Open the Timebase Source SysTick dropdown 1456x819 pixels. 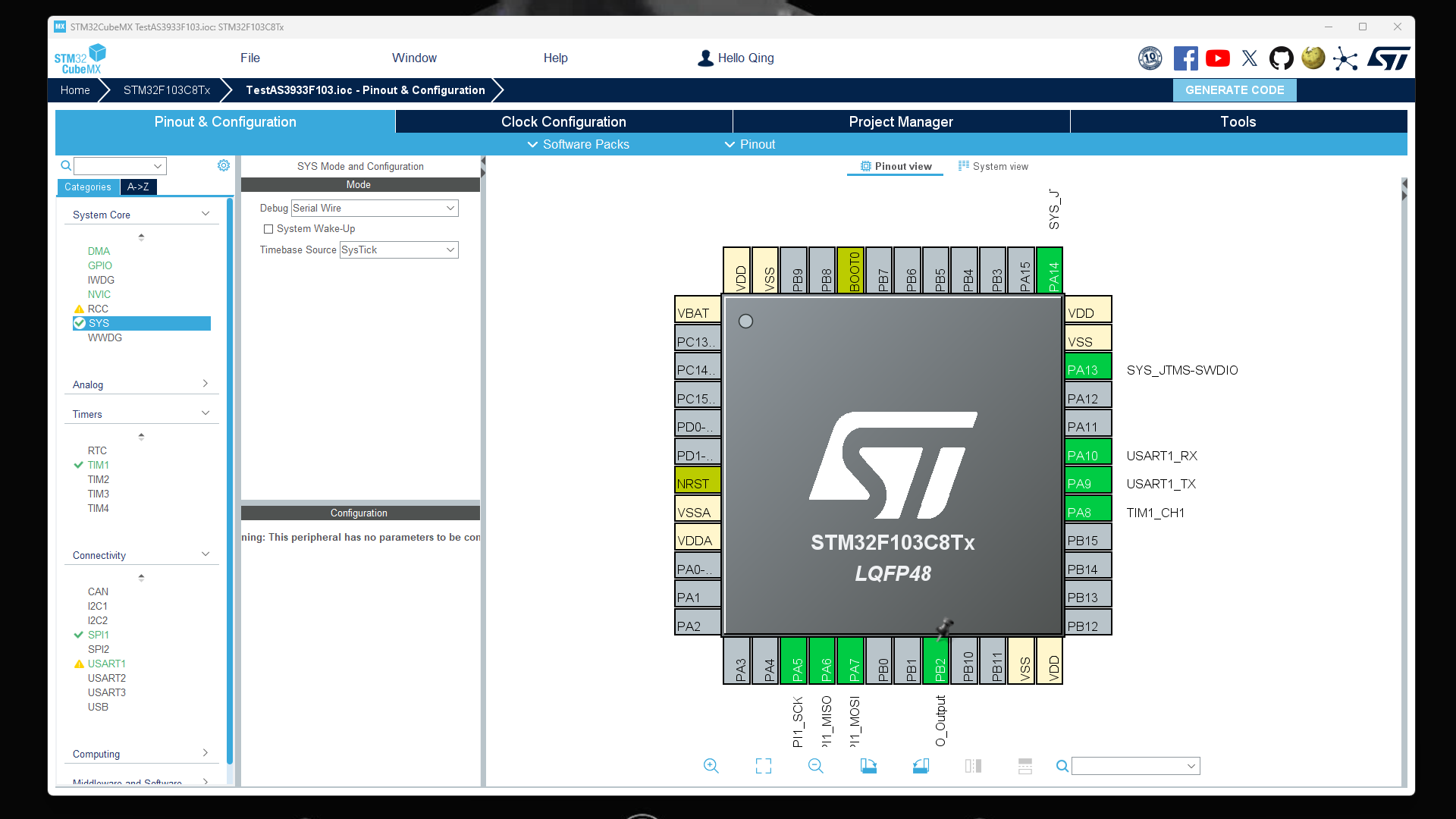[398, 249]
